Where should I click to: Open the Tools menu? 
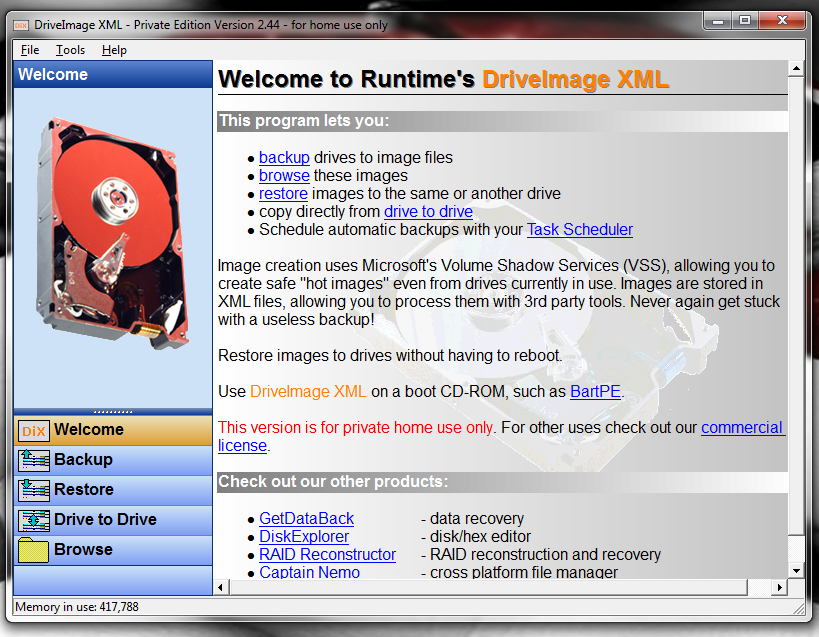(71, 50)
